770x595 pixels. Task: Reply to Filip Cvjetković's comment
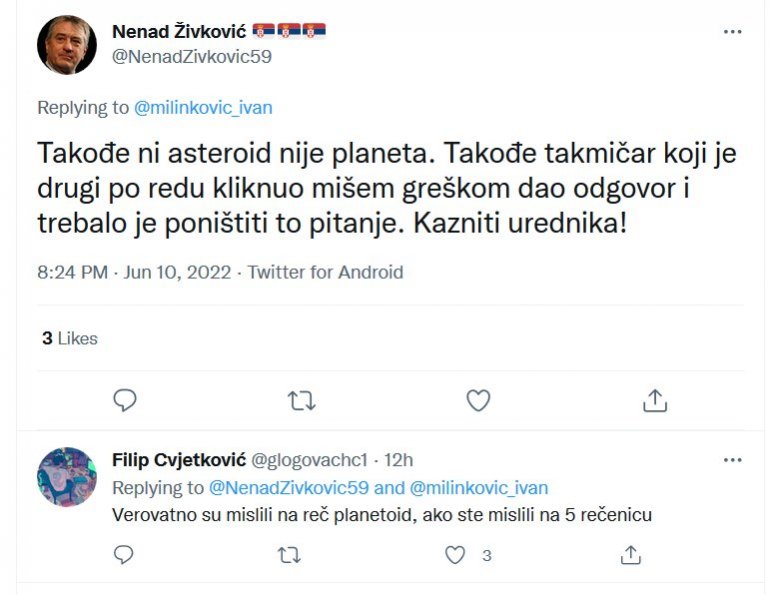[x=124, y=554]
